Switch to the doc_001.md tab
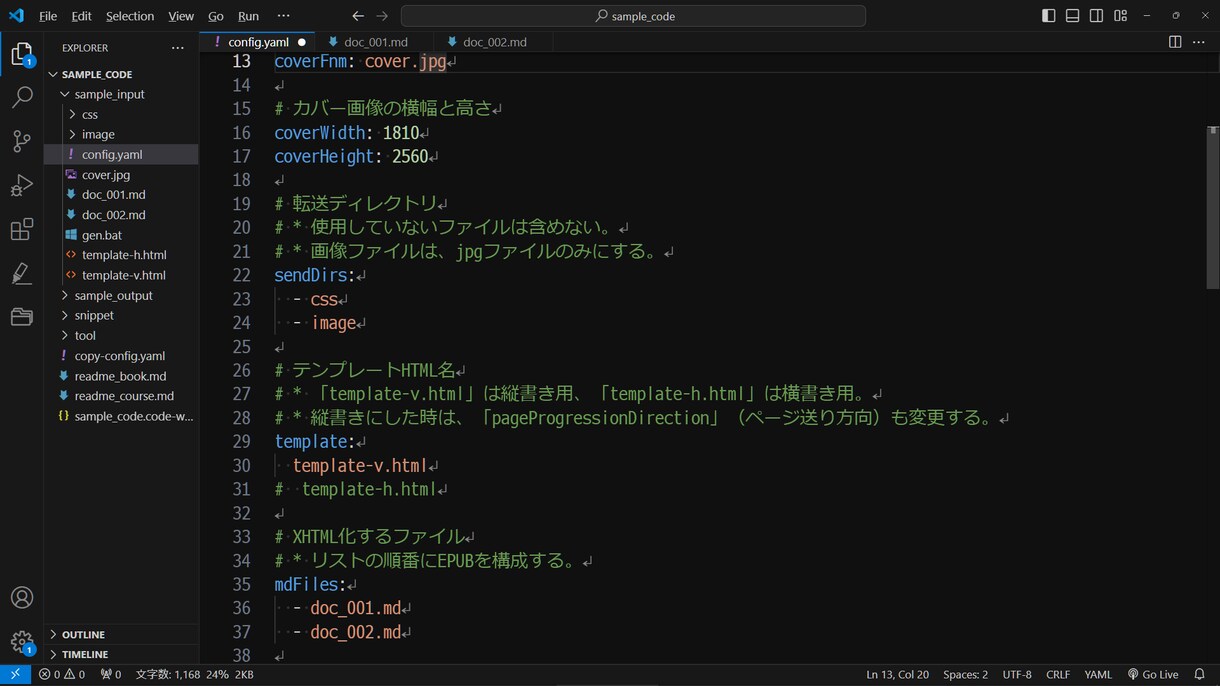The height and width of the screenshot is (686, 1220). [375, 42]
